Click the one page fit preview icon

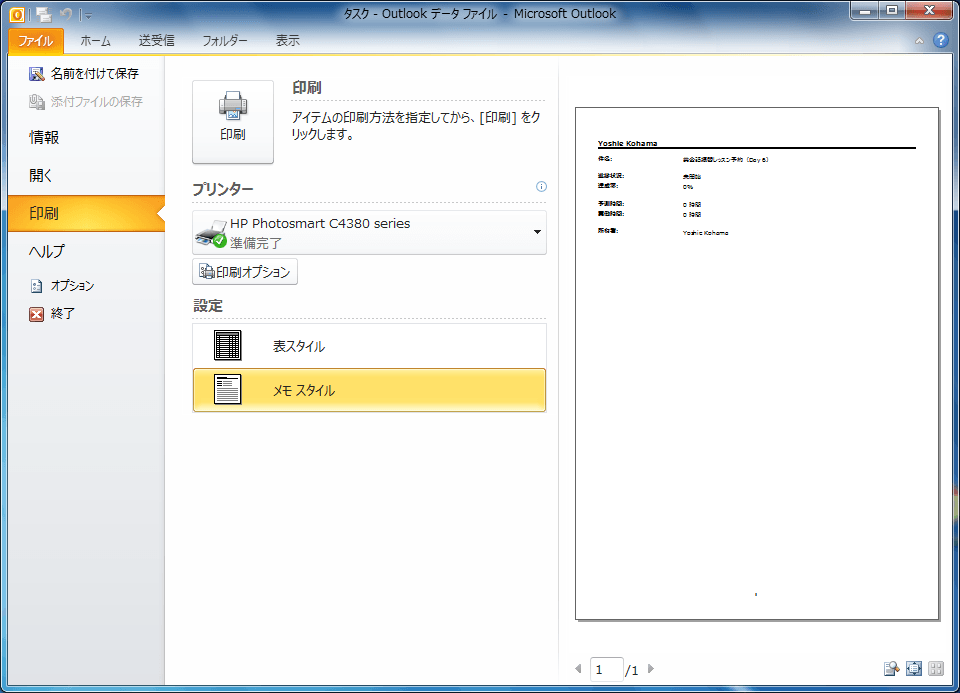coord(914,669)
